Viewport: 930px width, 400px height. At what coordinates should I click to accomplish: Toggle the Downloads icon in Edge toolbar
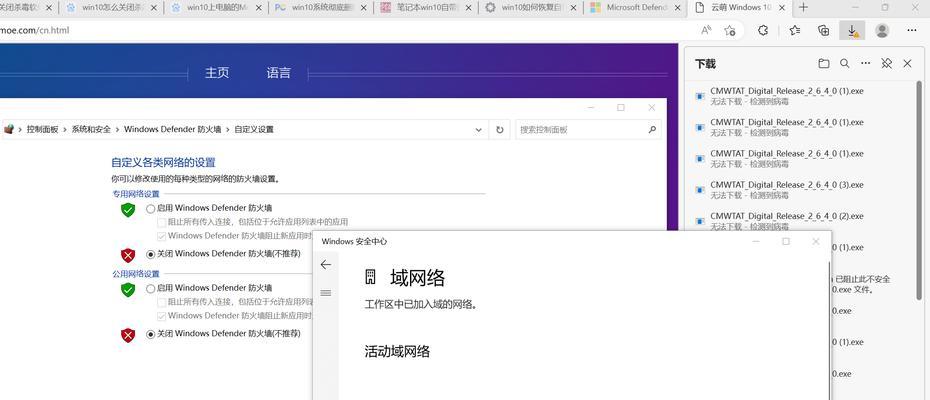click(852, 30)
